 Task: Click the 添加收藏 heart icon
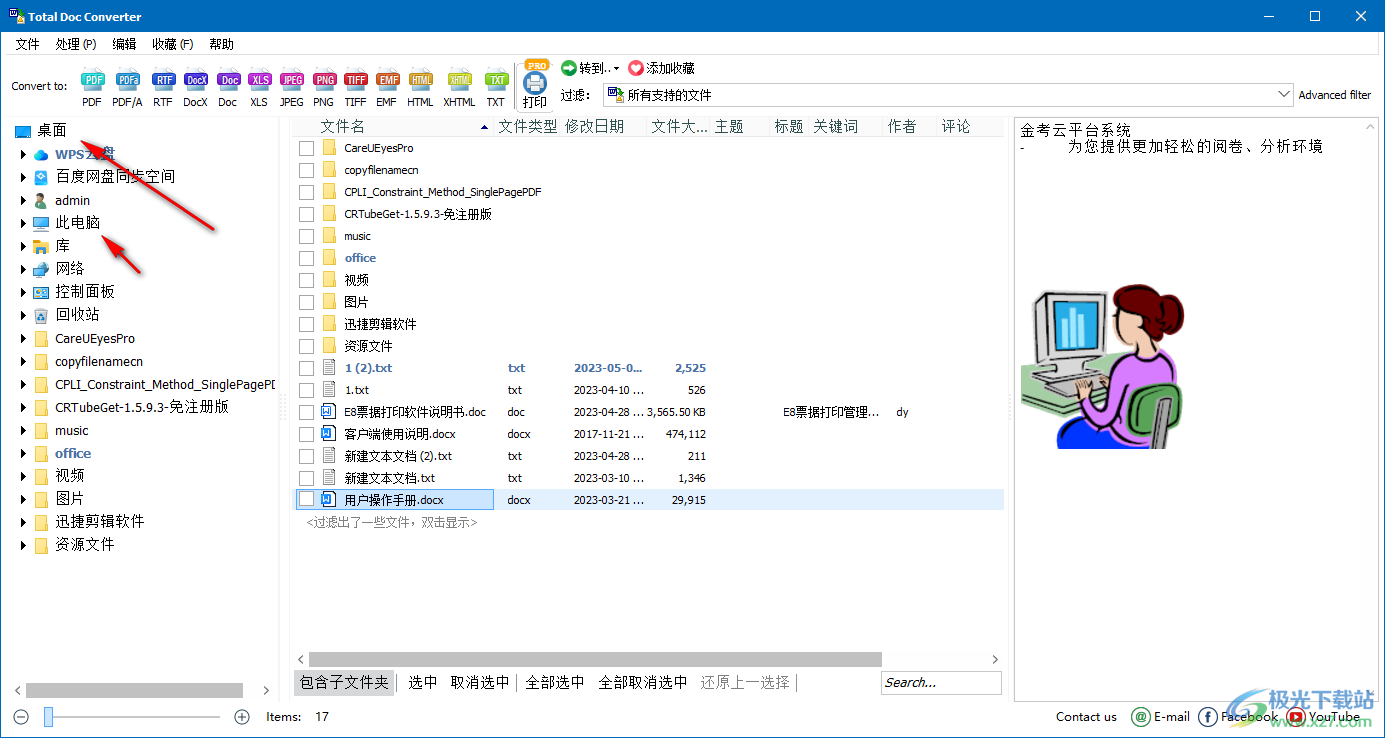pyautogui.click(x=636, y=68)
